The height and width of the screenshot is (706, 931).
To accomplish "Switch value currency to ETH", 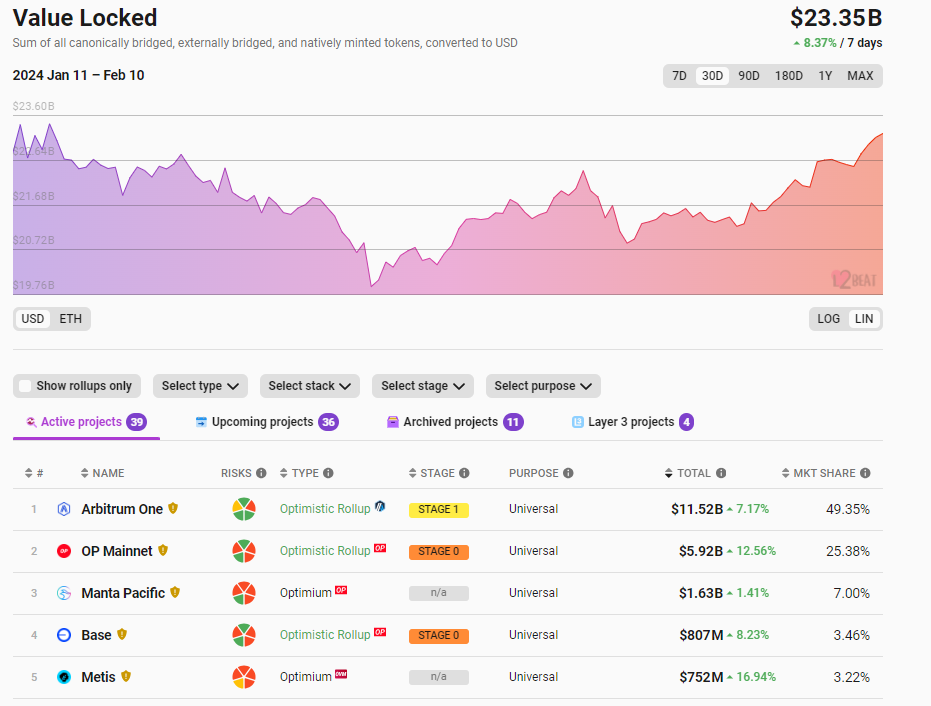I will 71,319.
